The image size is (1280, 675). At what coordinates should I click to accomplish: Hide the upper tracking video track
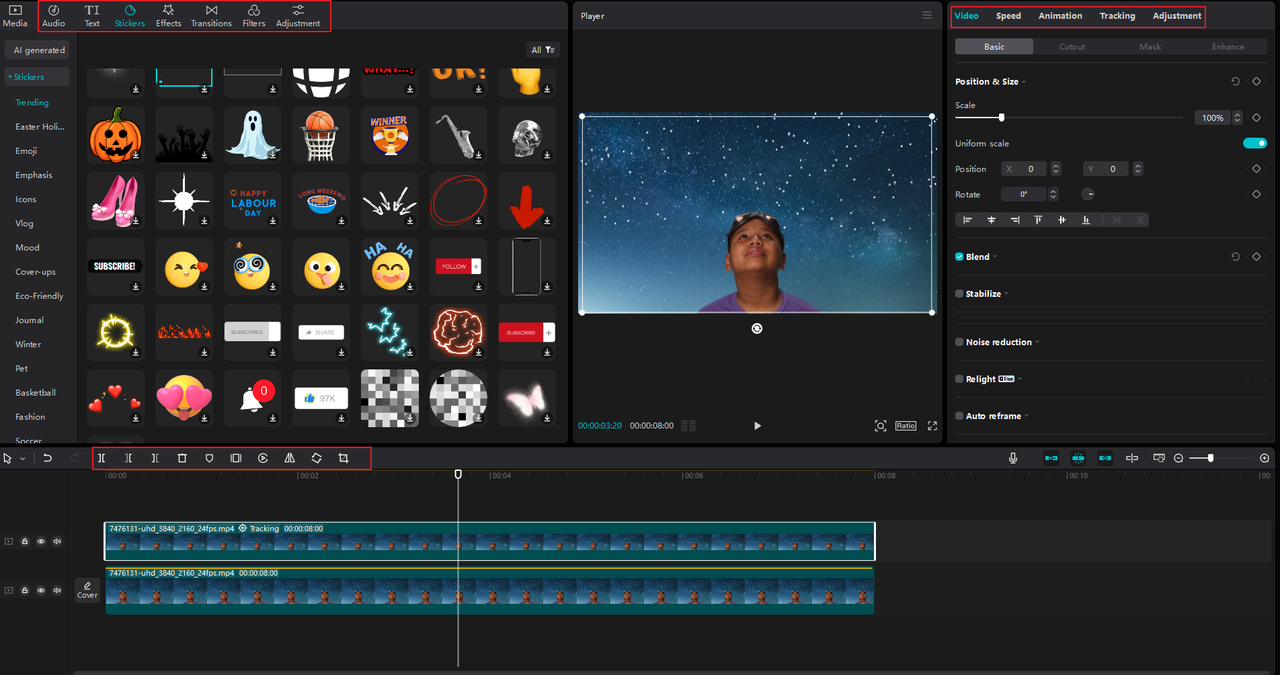point(41,541)
